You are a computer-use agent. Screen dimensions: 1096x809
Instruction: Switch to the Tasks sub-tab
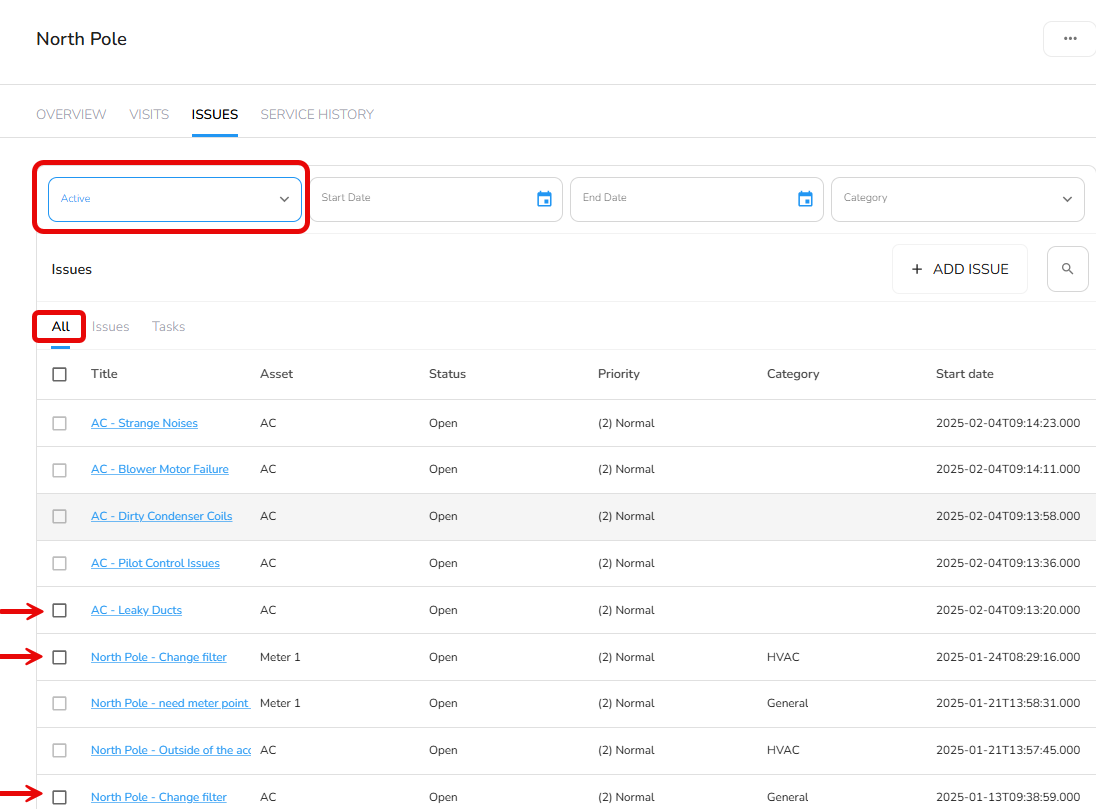(x=168, y=327)
